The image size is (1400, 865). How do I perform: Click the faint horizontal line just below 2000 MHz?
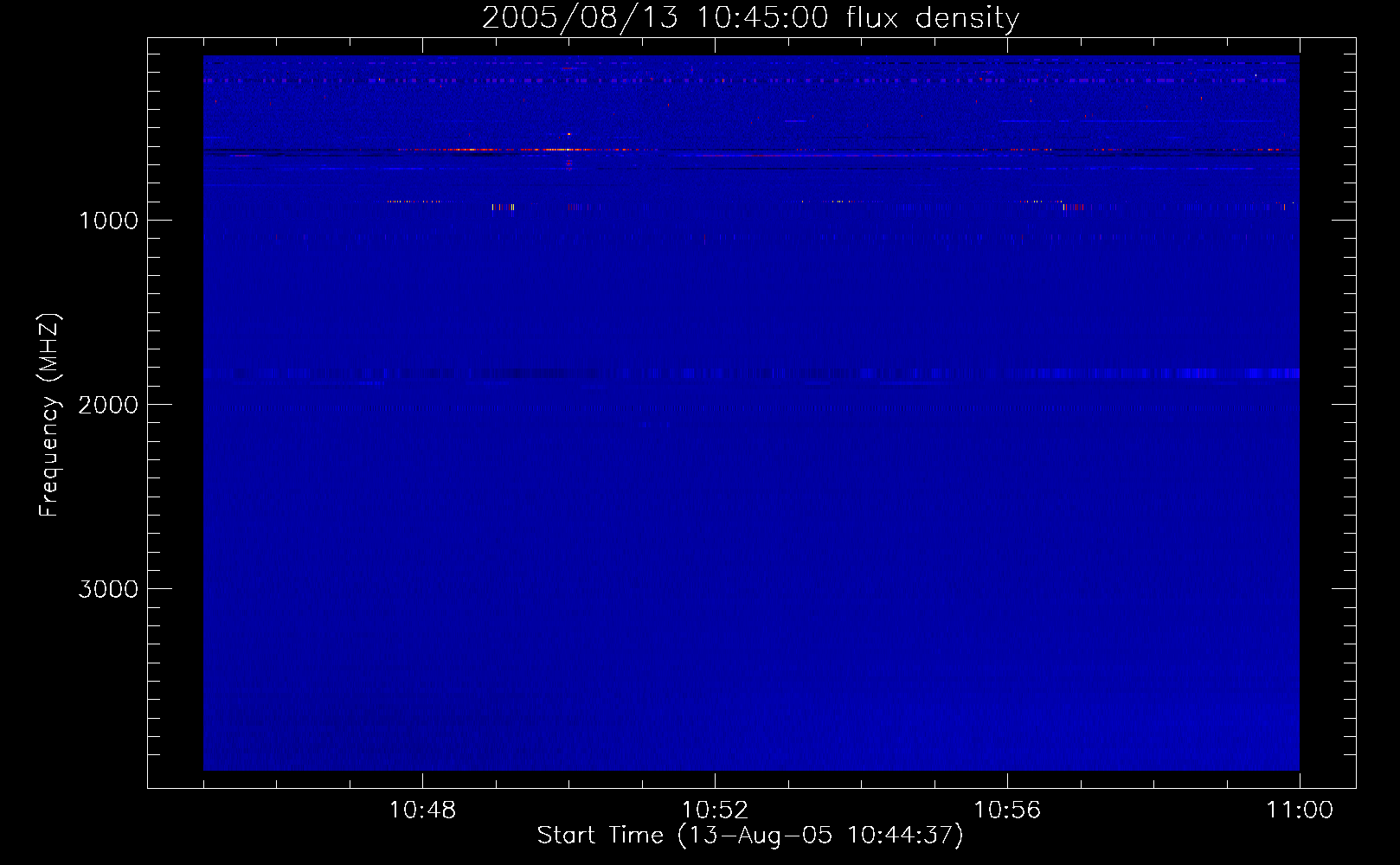692,408
